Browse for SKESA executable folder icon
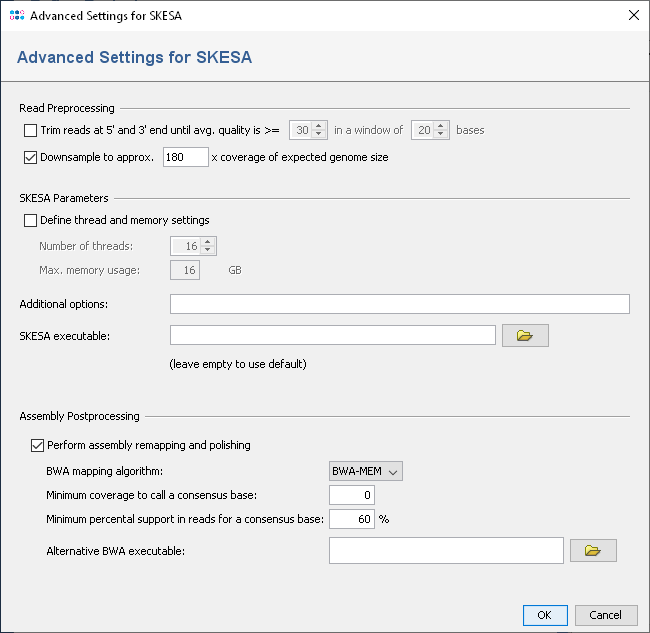This screenshot has height=633, width=650. pos(524,336)
